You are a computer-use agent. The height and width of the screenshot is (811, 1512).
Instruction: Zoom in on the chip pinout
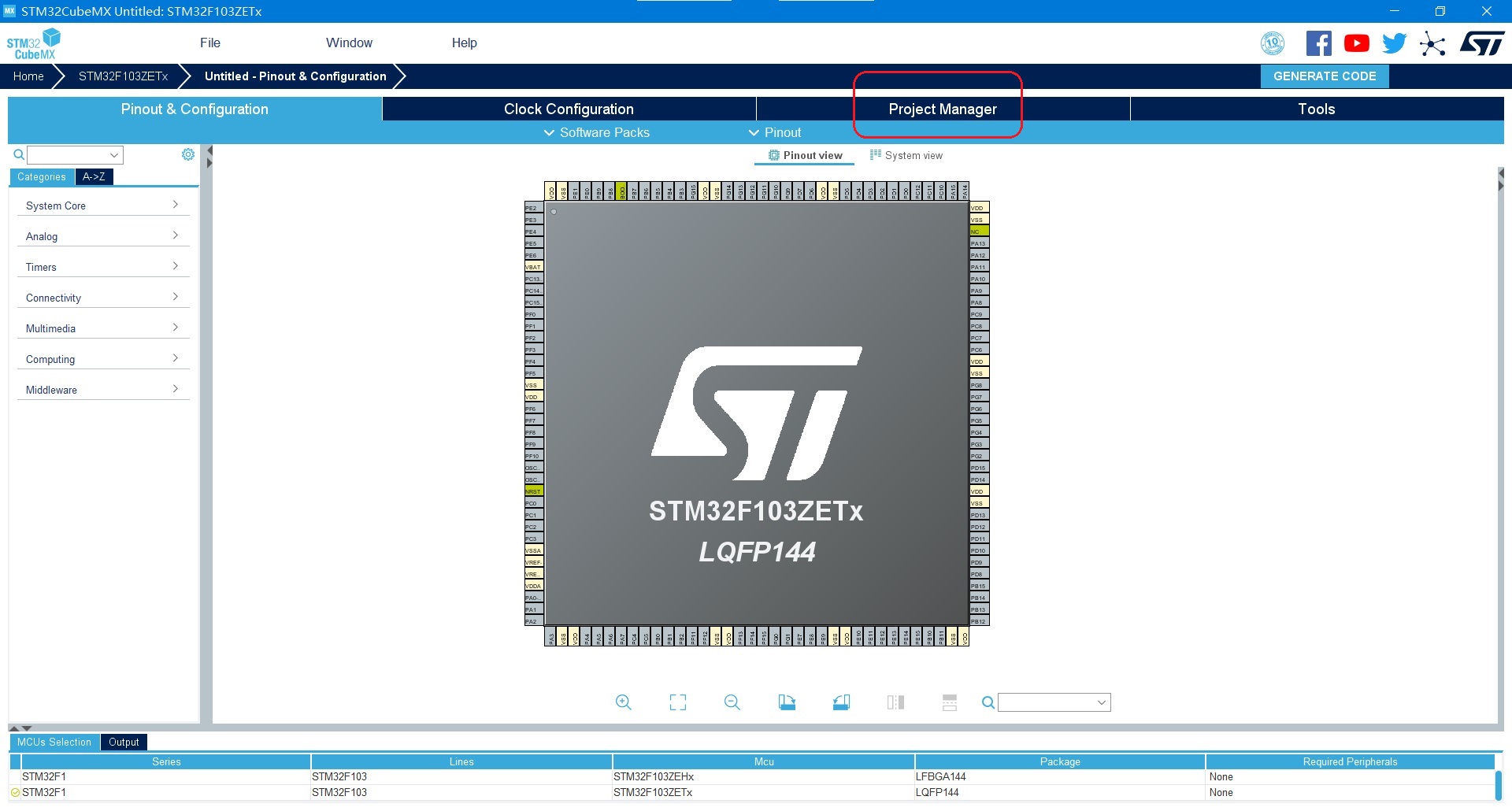(623, 702)
